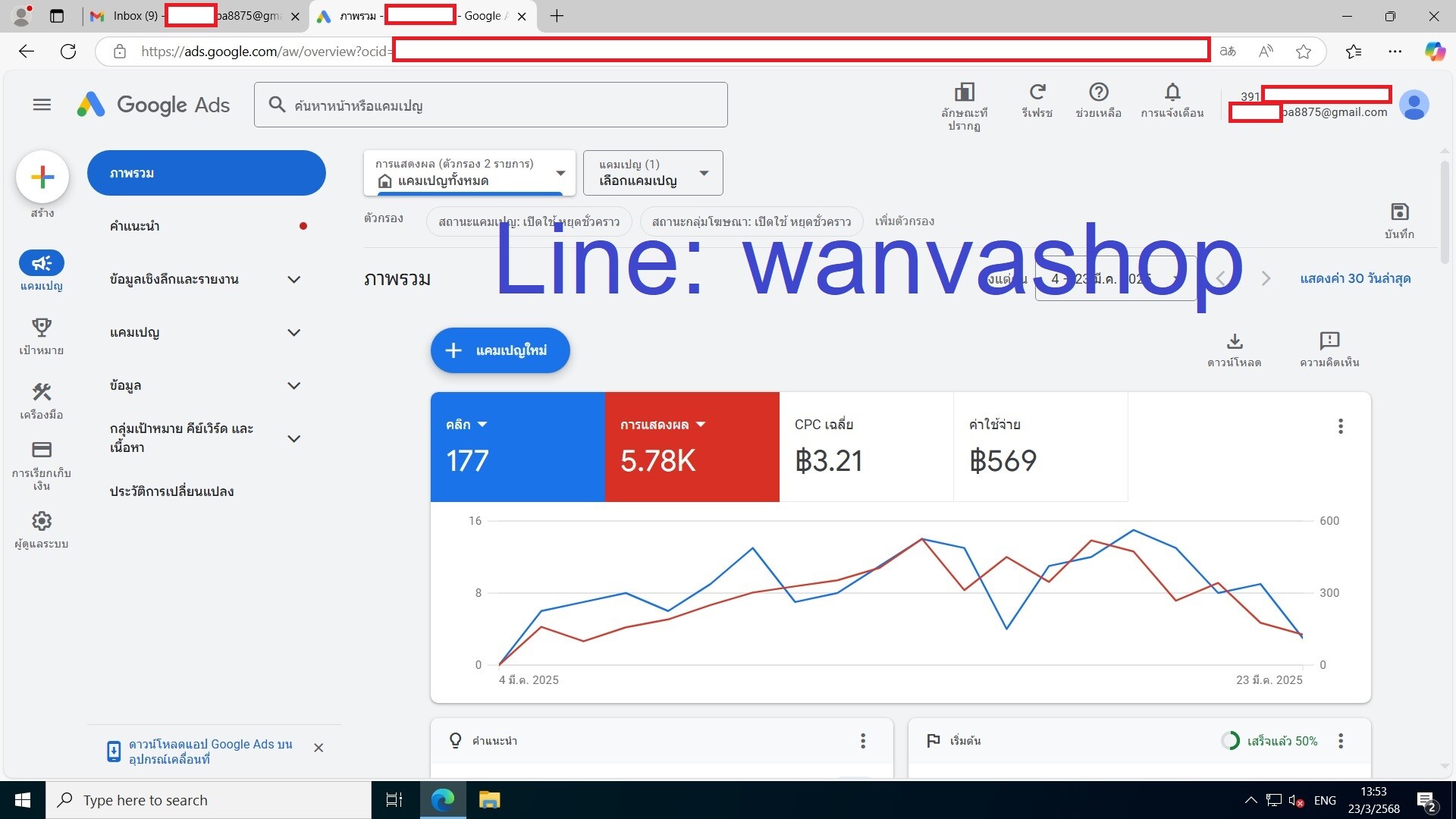Click the Windows taskbar search box

[209, 800]
